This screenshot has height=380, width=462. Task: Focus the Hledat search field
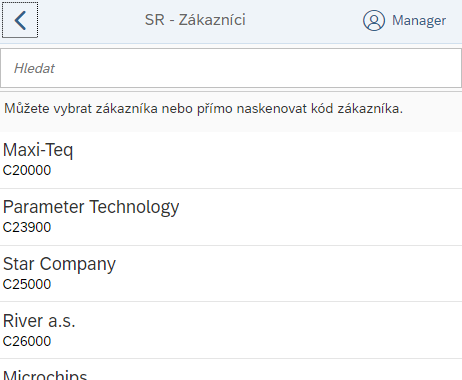[231, 68]
